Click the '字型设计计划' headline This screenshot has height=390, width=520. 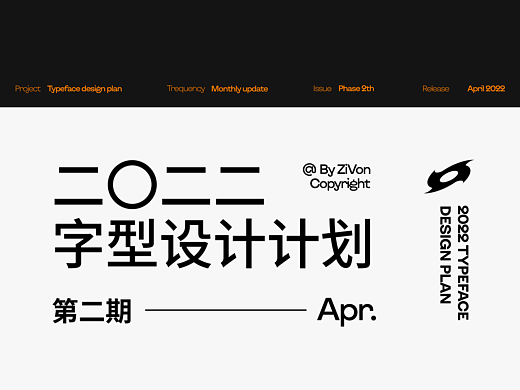[213, 243]
